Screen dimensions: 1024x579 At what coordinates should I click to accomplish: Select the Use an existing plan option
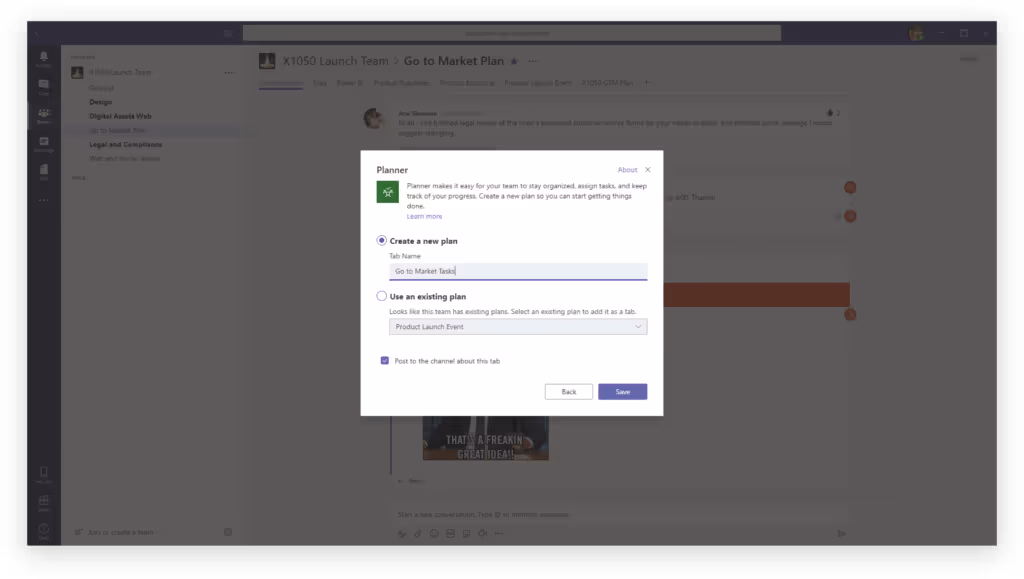(x=381, y=296)
